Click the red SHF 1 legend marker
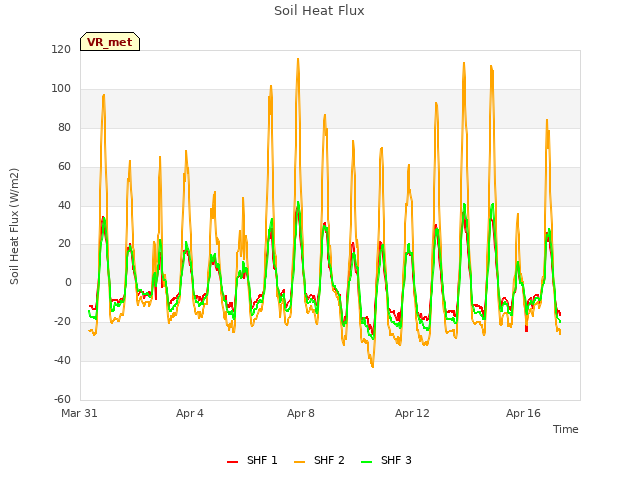The width and height of the screenshot is (640, 480). pyautogui.click(x=232, y=462)
